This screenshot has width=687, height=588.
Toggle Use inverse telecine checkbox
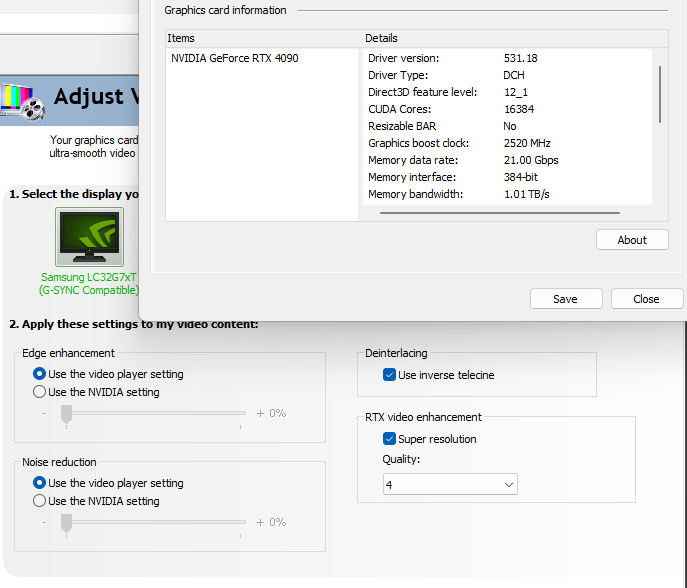click(x=389, y=375)
